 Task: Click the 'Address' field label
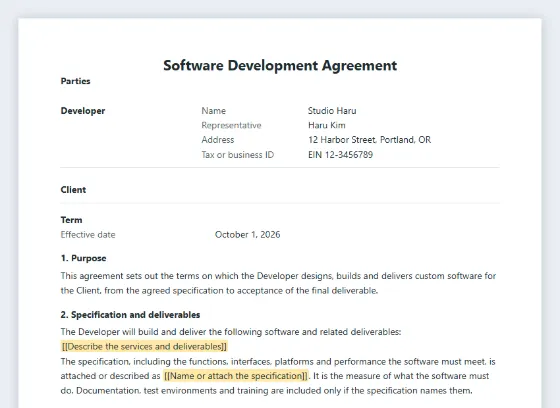tap(218, 140)
